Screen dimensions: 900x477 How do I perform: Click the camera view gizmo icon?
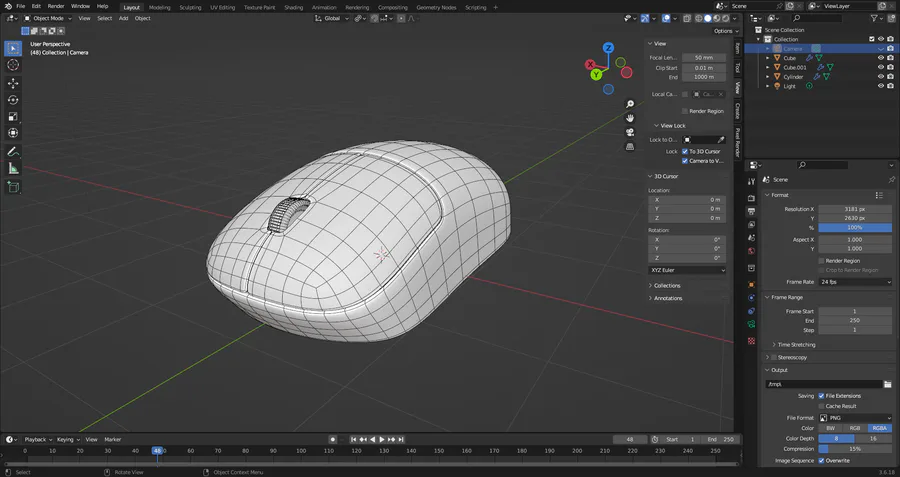630,132
